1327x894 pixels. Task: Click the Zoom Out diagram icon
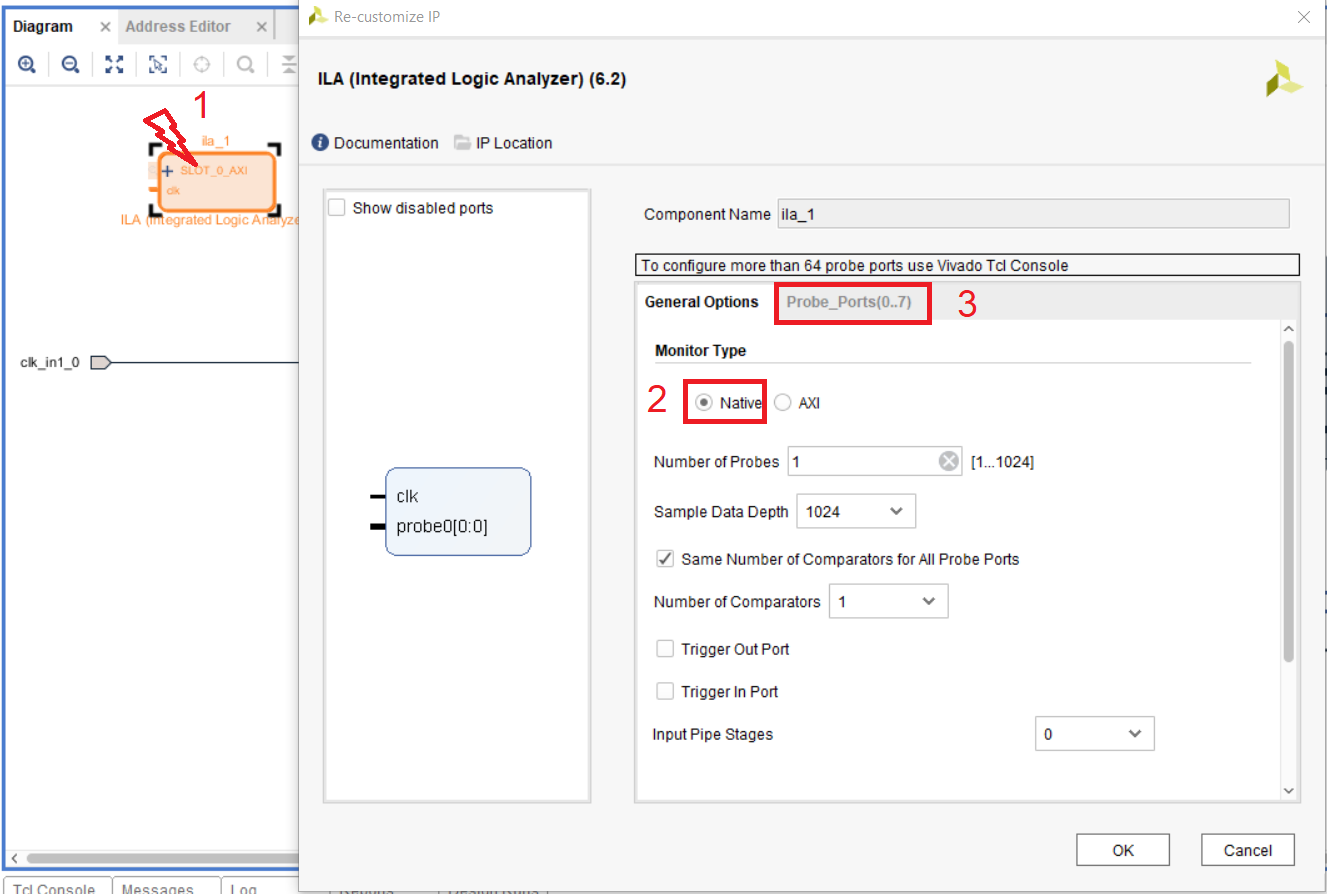point(70,65)
